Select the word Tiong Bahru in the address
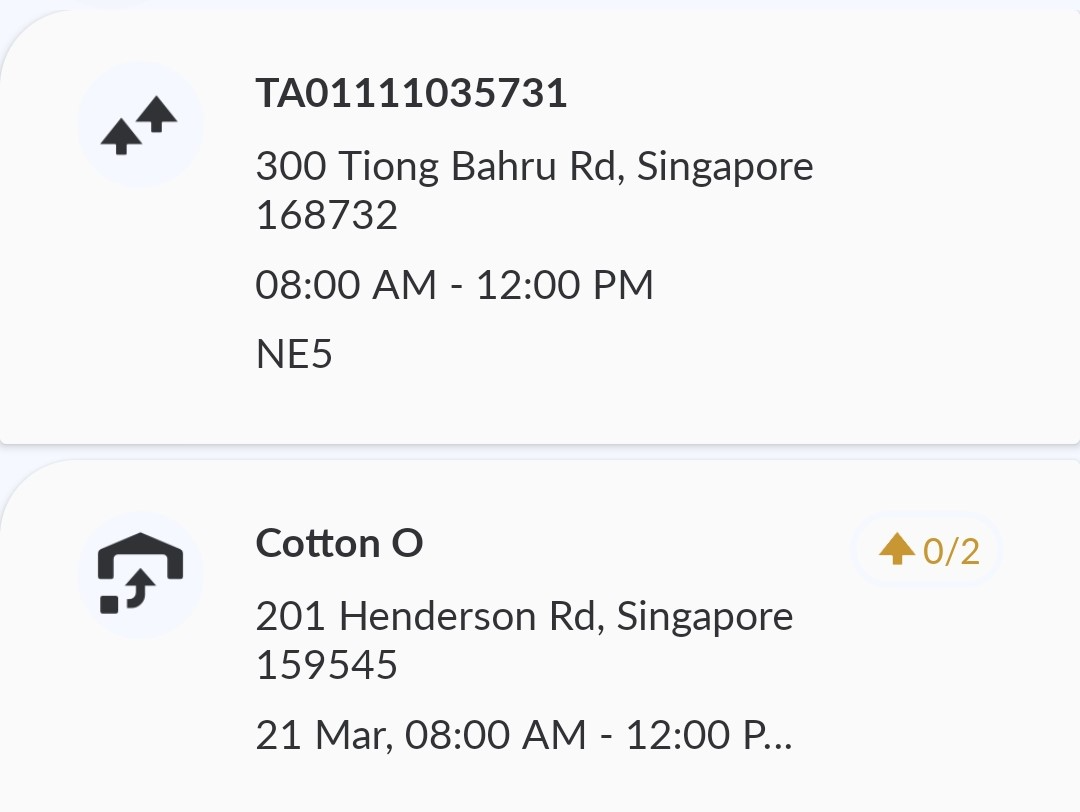Image resolution: width=1080 pixels, height=812 pixels. [x=447, y=166]
